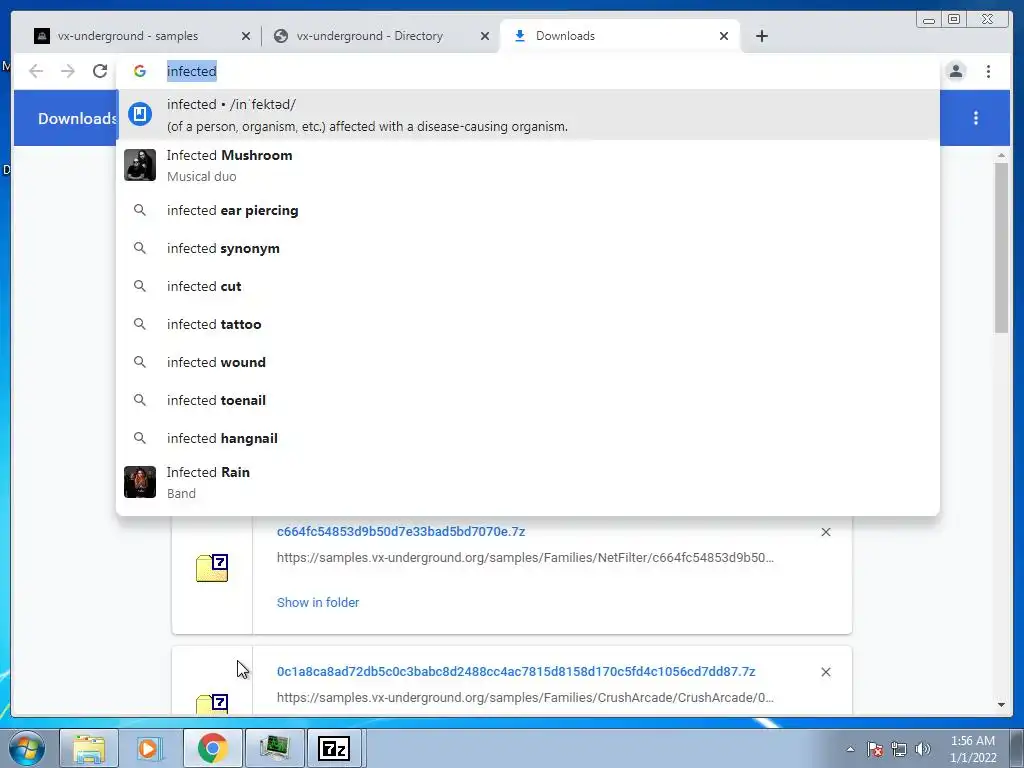Click search icon beside 'infected cut'
This screenshot has height=768, width=1024.
coord(140,286)
